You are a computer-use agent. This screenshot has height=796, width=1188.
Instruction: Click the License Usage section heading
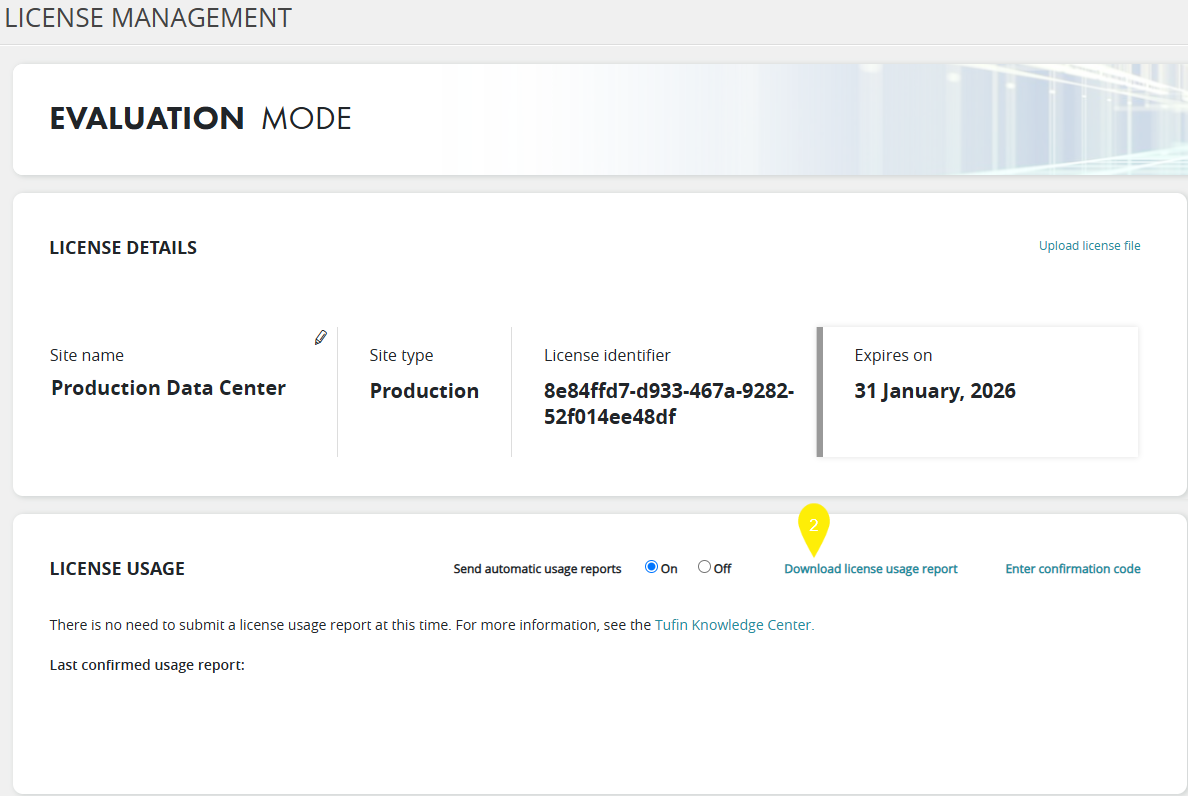pyautogui.click(x=117, y=569)
